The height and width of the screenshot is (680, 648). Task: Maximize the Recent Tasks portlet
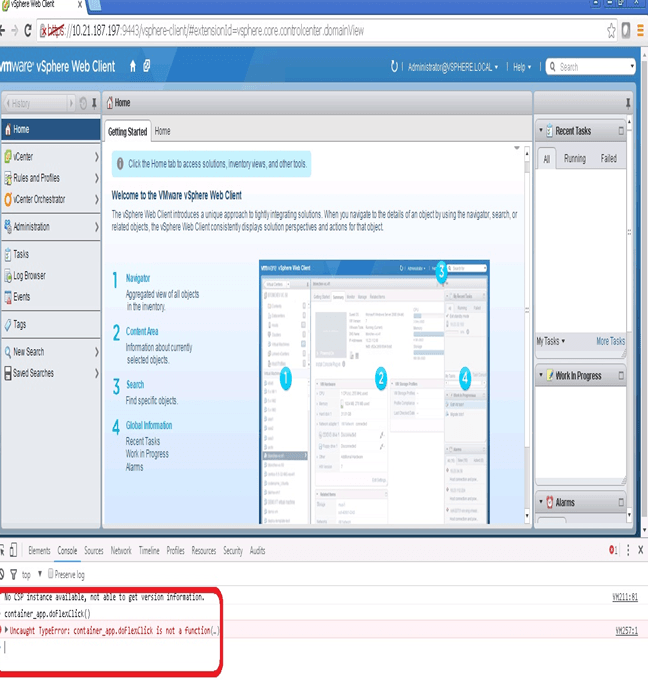(621, 131)
